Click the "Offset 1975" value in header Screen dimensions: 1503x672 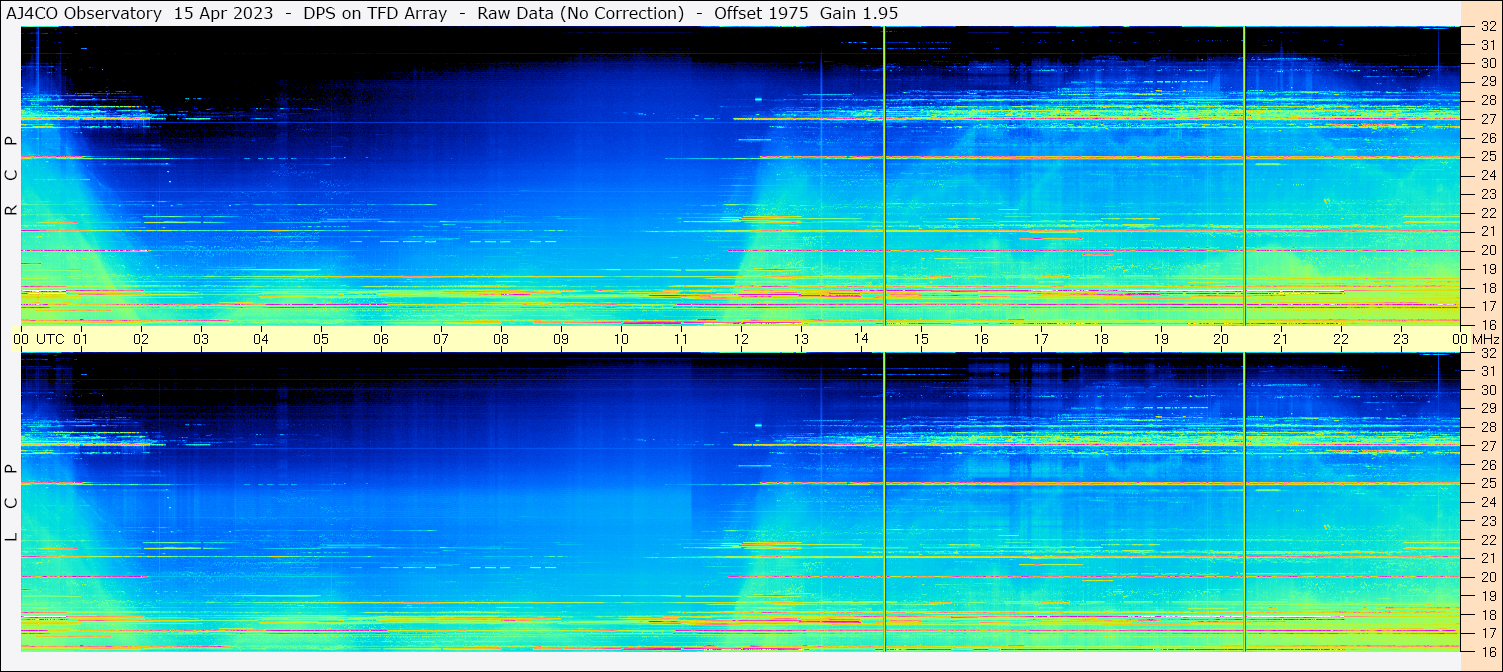pos(761,13)
